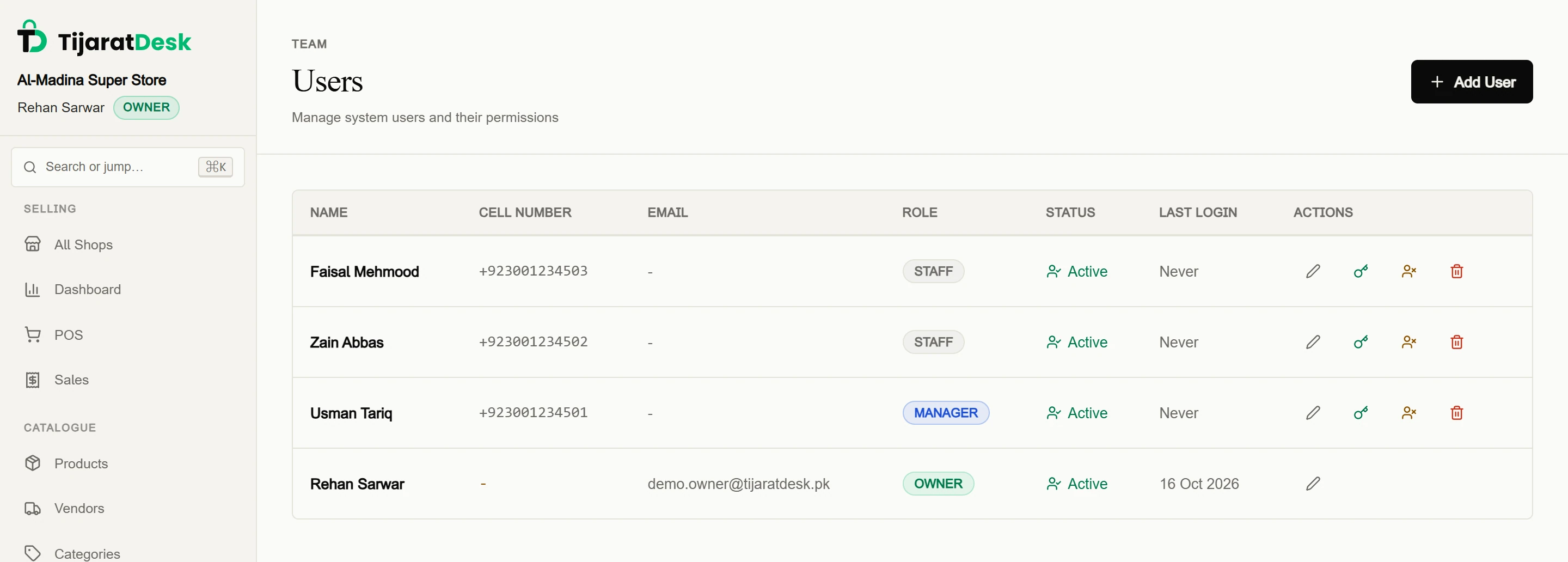Click Active status of Faisal Mehmood

pyautogui.click(x=1077, y=271)
